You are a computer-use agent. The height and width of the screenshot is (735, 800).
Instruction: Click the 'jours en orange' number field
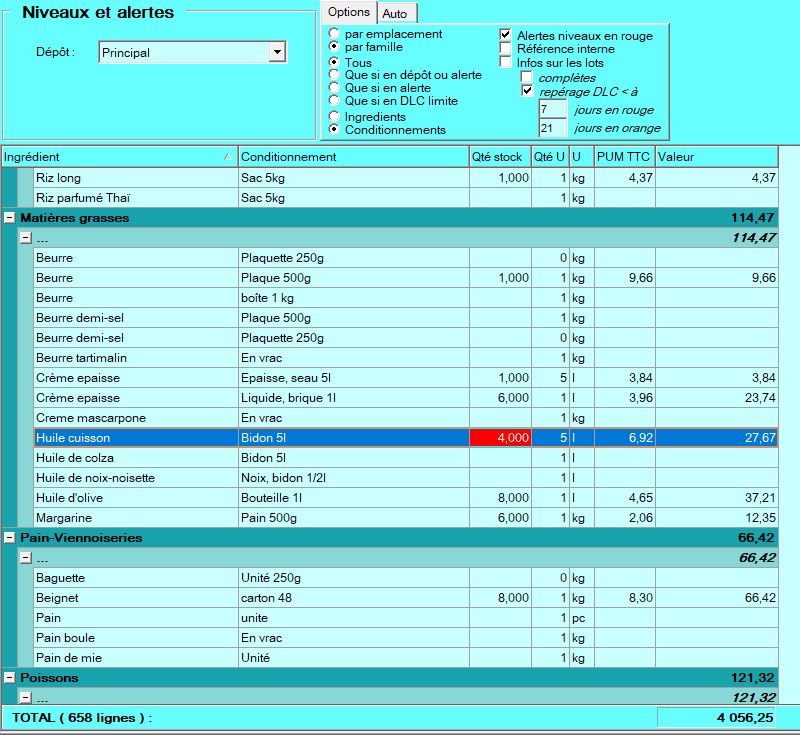click(552, 128)
